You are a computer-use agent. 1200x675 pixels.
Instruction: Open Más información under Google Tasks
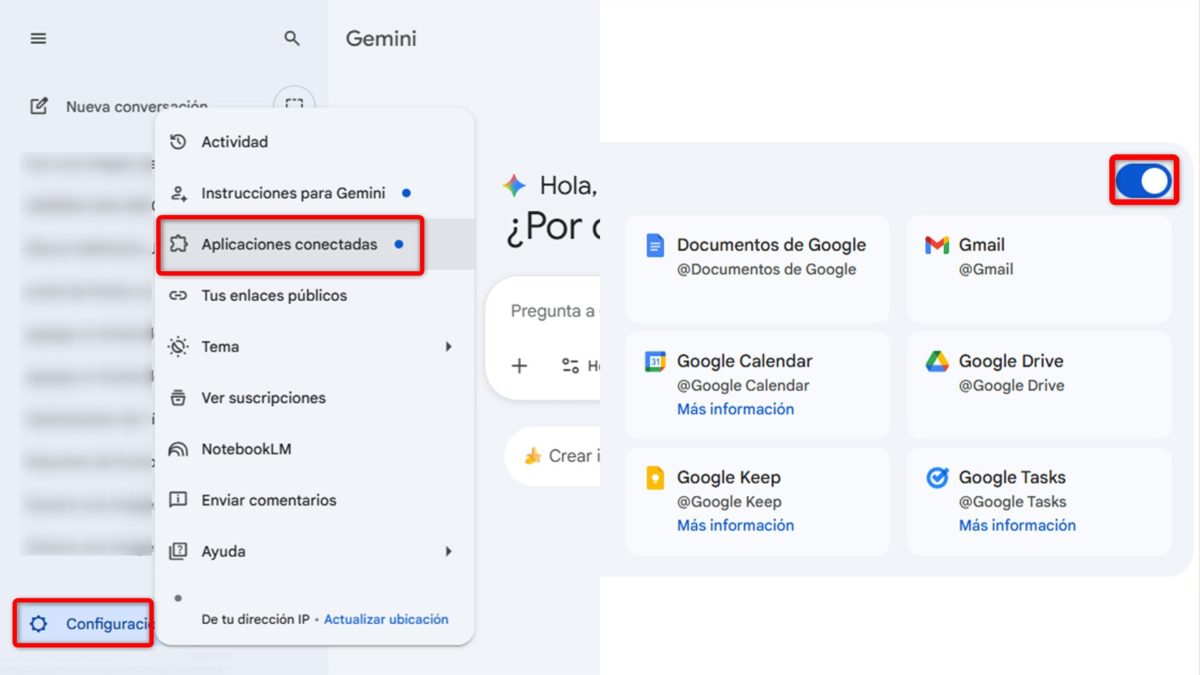(x=1017, y=525)
